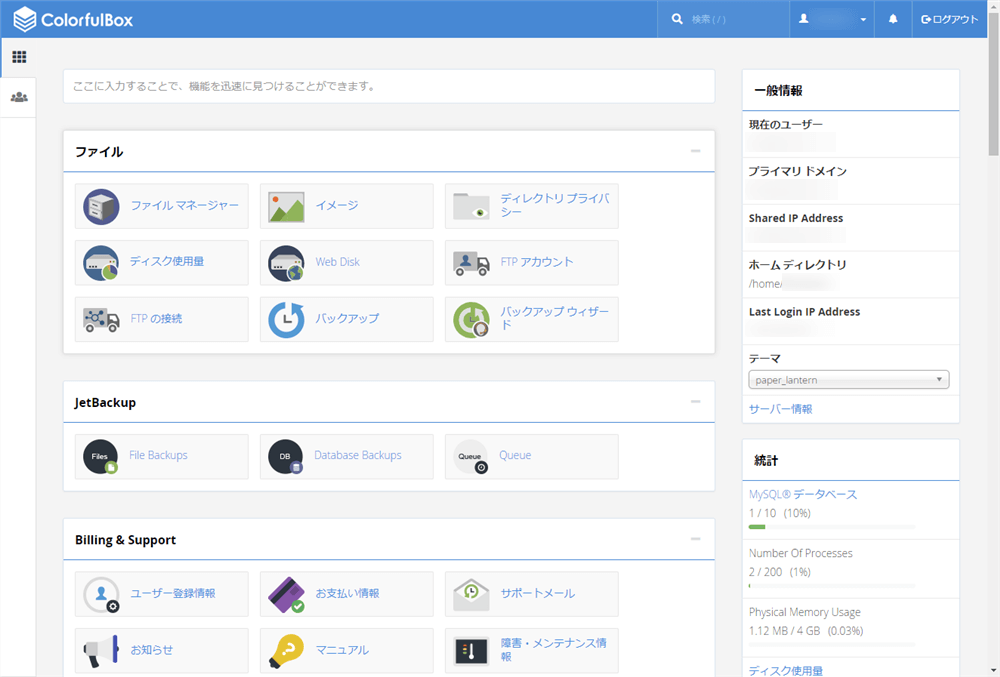Switch to the users tab in the left sidebar

pyautogui.click(x=18, y=96)
